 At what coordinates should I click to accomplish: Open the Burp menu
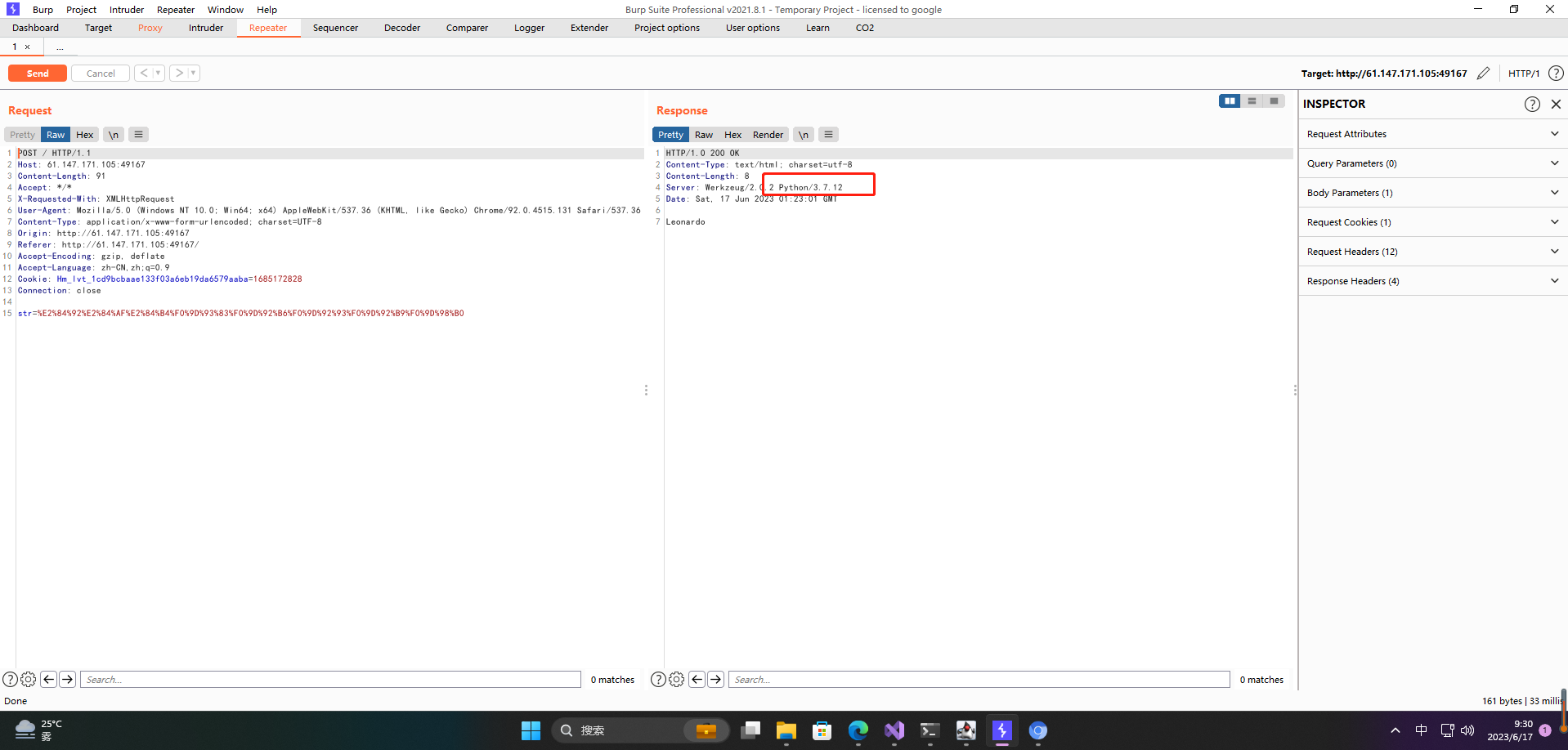click(x=43, y=10)
